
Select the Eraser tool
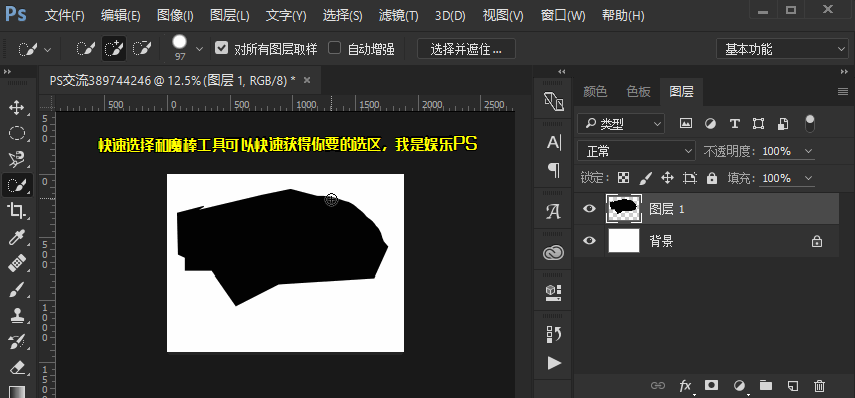click(17, 367)
